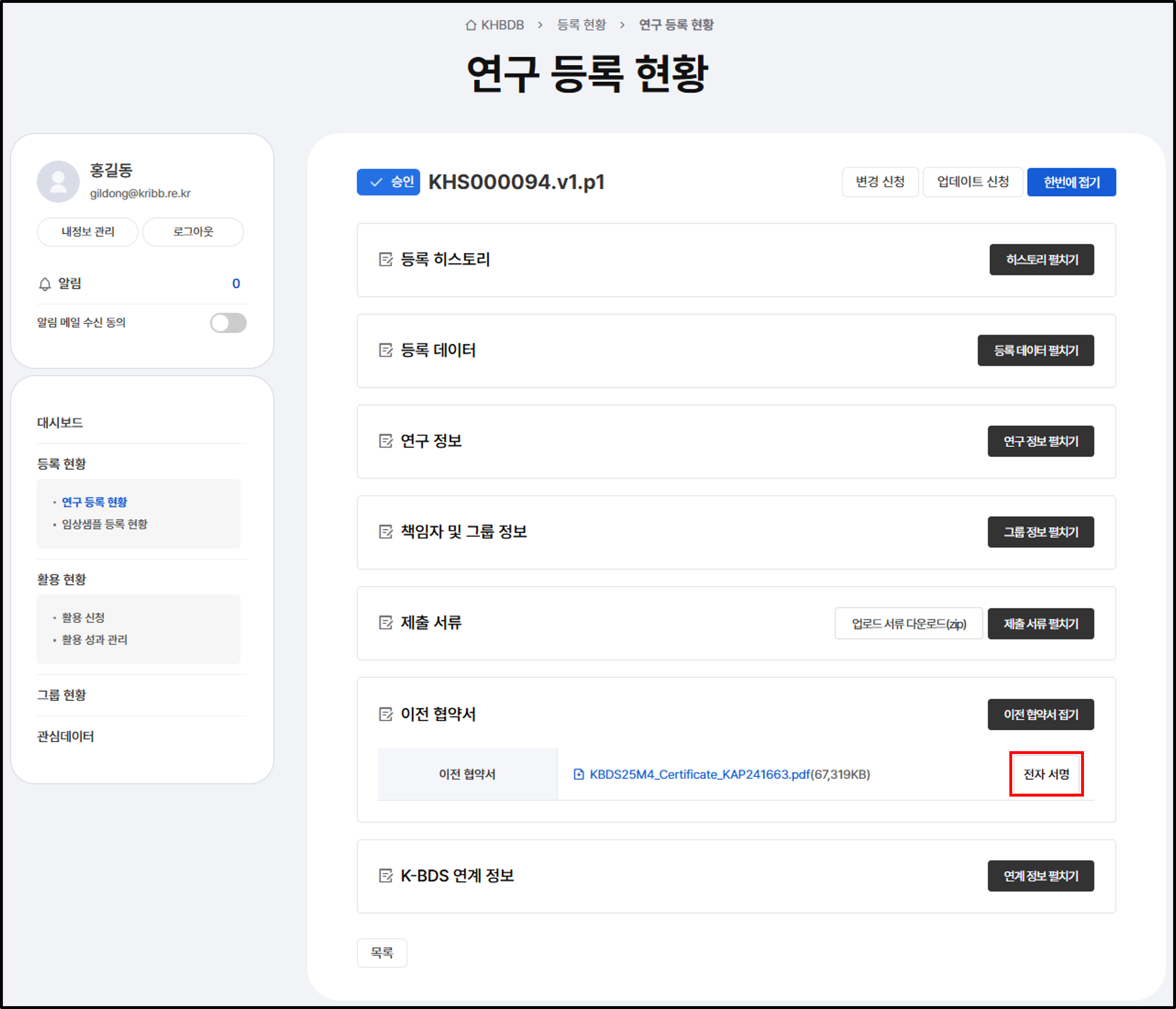Image resolution: width=1176 pixels, height=1009 pixels.
Task: Expand the 등록 데이터 펼치기 section
Action: click(x=1037, y=350)
